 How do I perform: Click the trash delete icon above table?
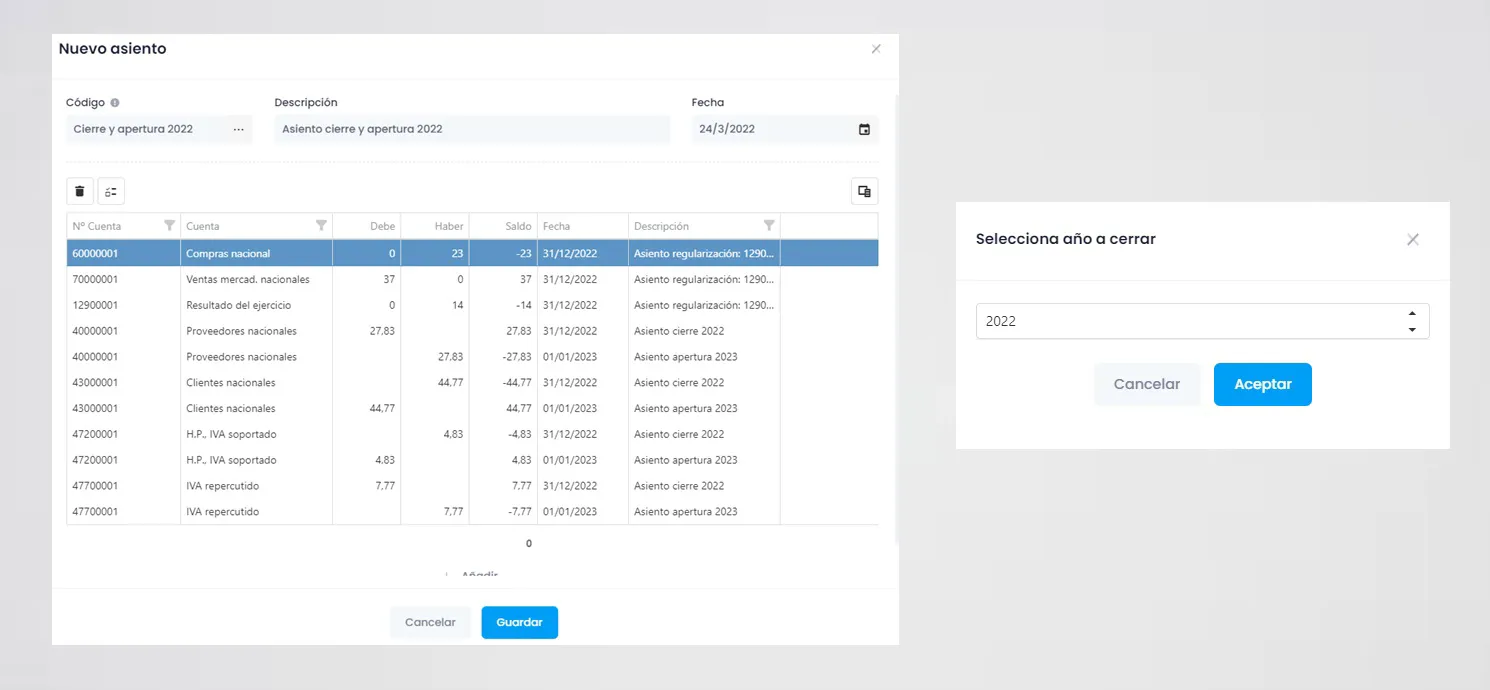[80, 191]
